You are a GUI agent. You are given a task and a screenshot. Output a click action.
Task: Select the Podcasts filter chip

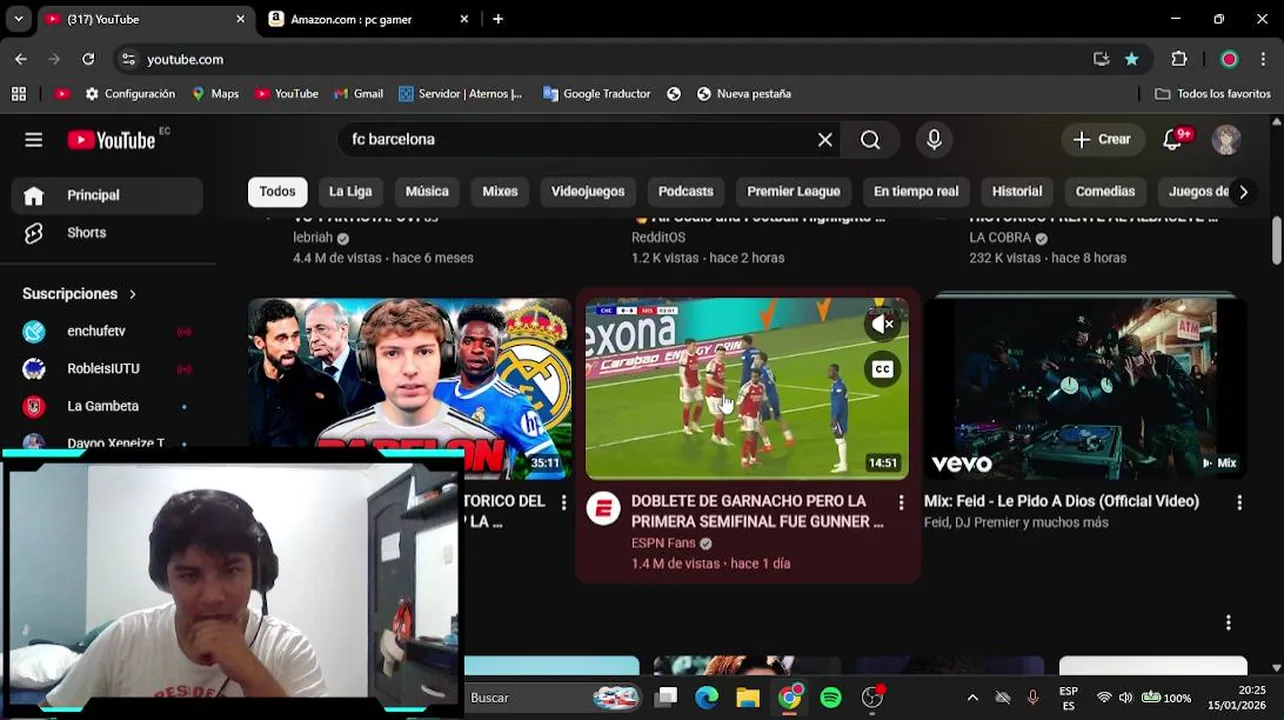click(686, 191)
